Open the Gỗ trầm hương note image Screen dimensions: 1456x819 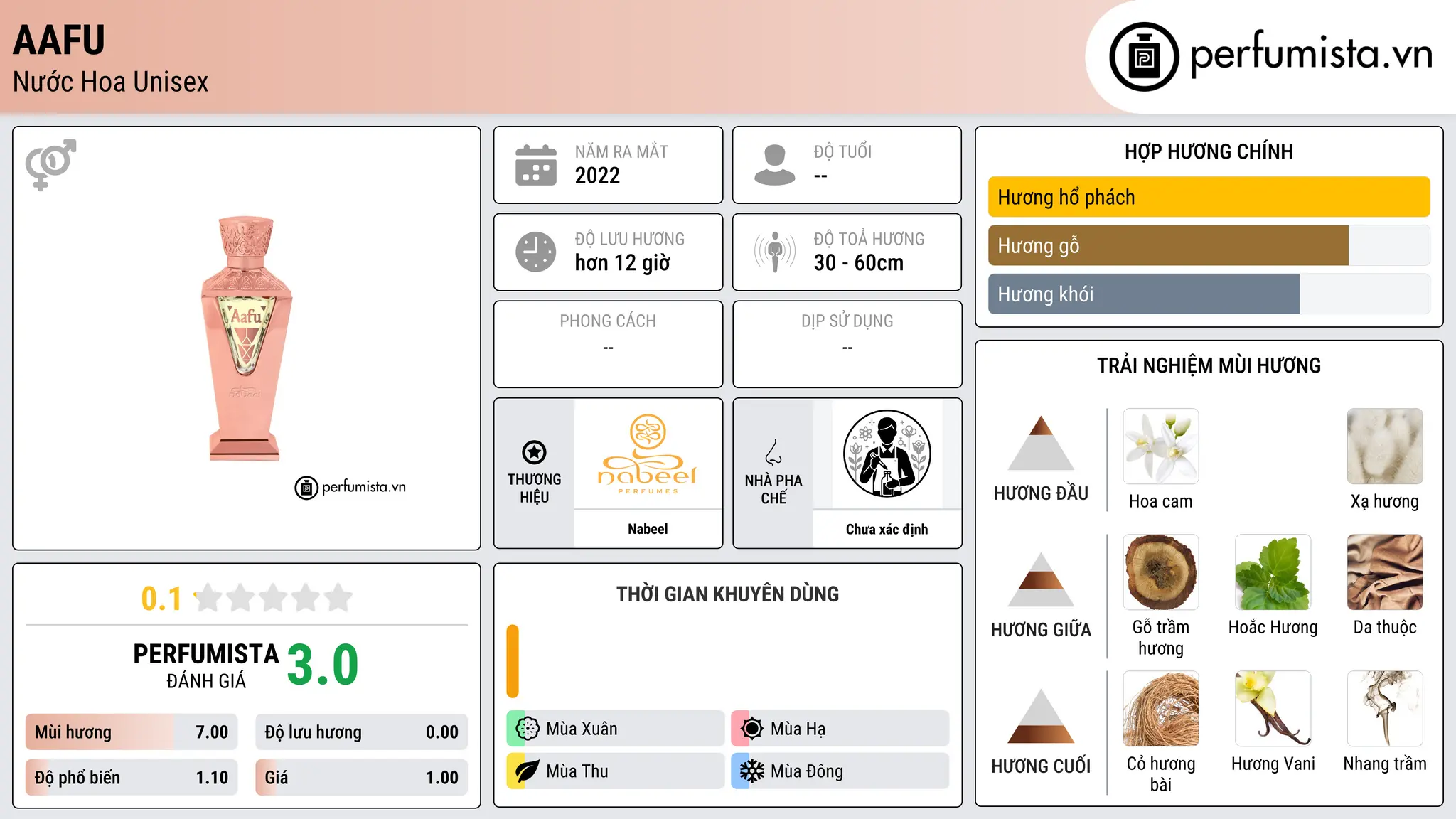pyautogui.click(x=1161, y=572)
